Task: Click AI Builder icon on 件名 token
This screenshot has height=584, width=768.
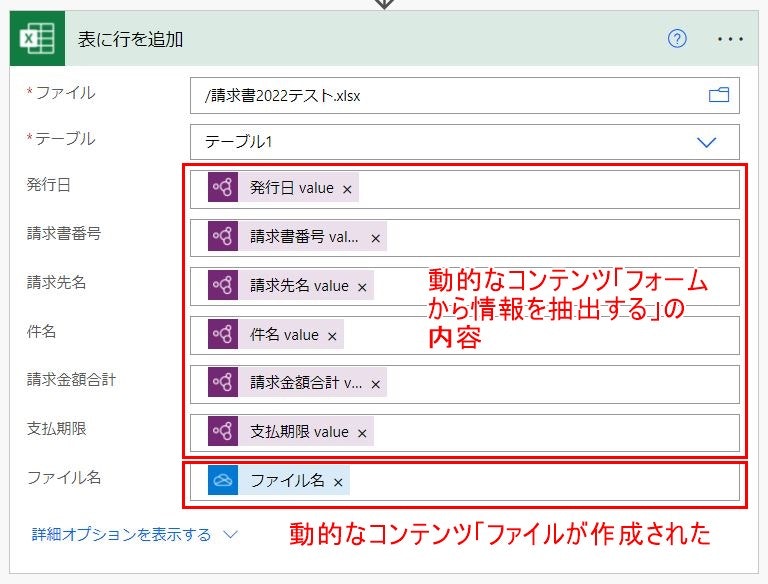Action: [x=223, y=334]
